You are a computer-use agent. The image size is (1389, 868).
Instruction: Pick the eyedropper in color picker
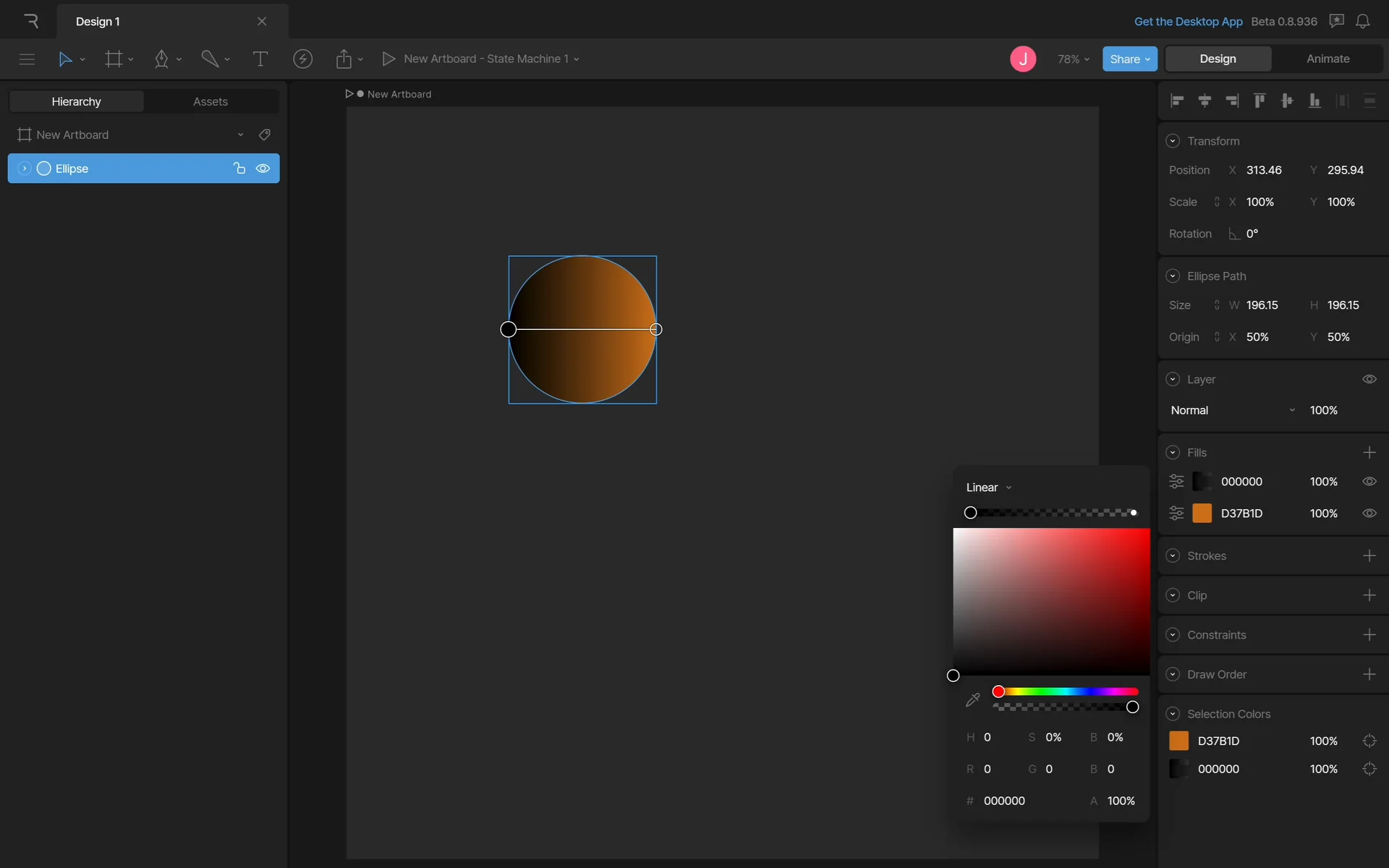click(x=972, y=699)
